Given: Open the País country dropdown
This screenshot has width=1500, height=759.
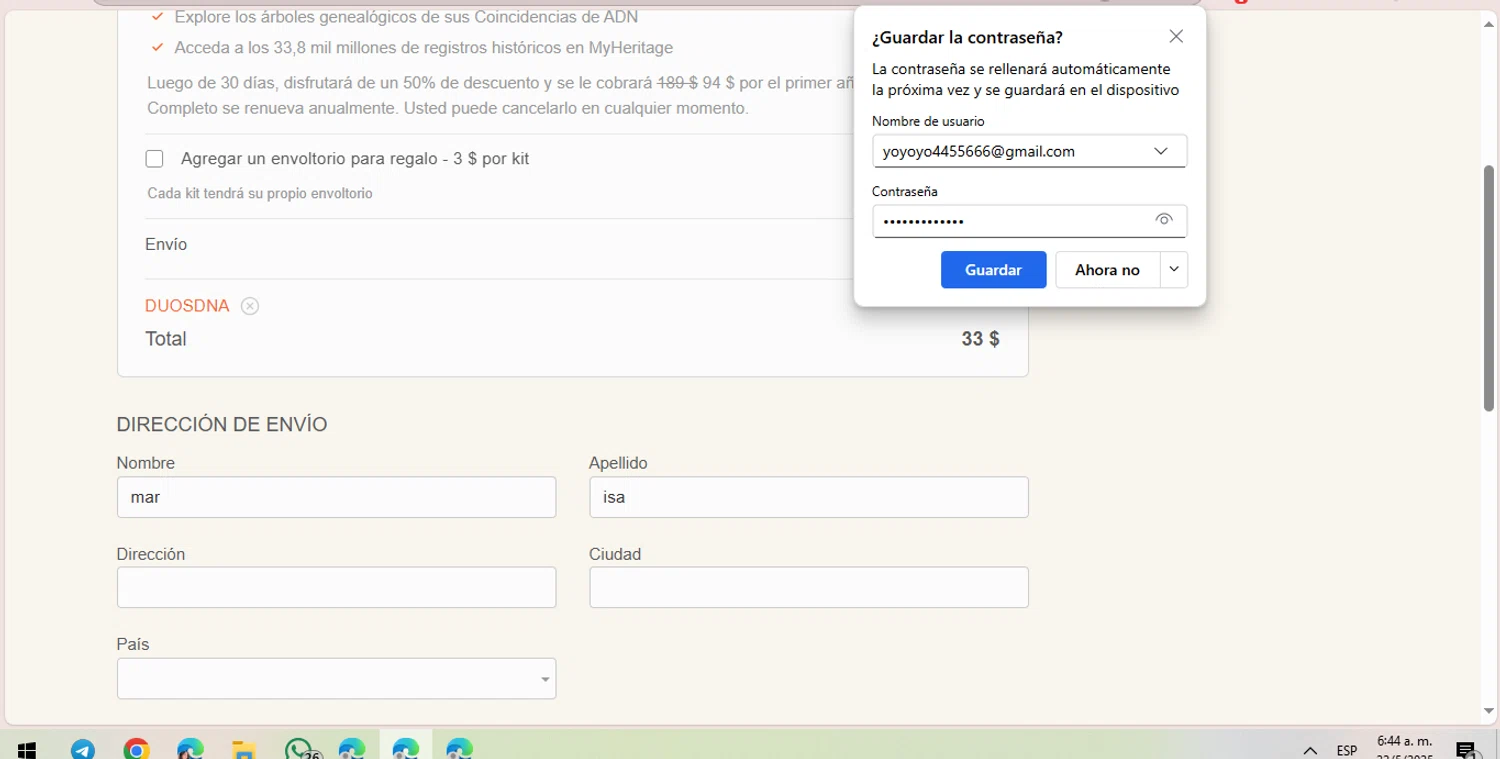Looking at the screenshot, I should [x=336, y=678].
